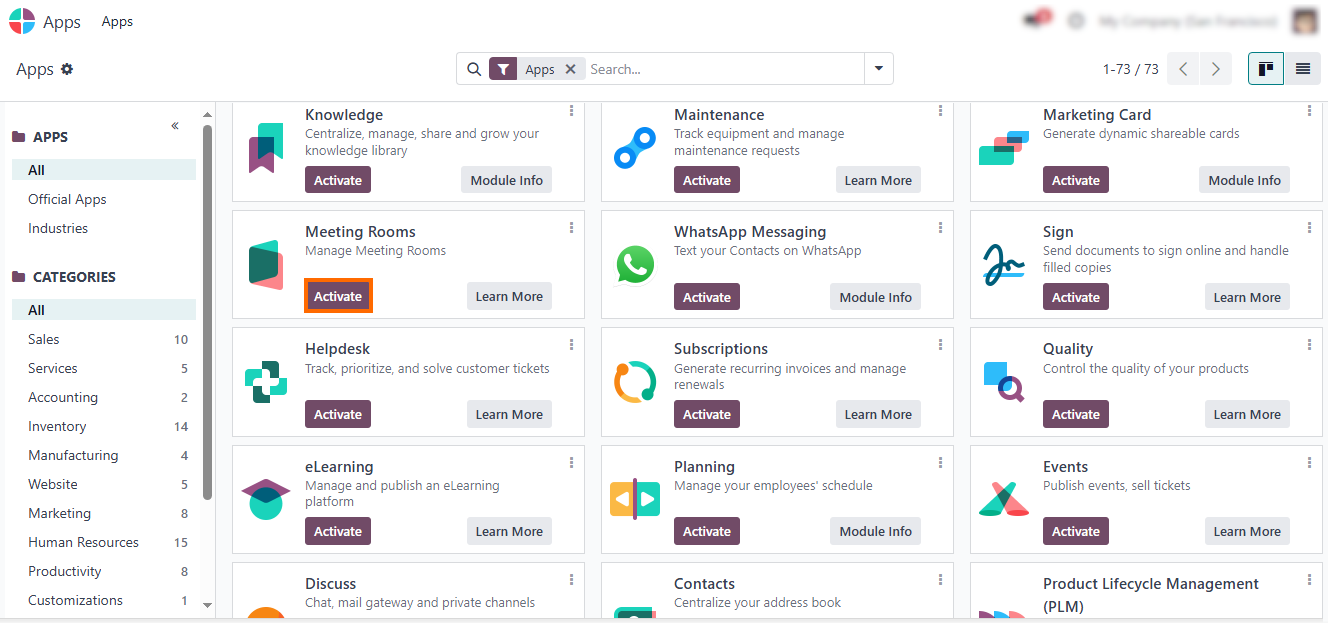Viewport: 1328px width, 623px height.
Task: Click the WhatsApp Messaging app icon
Action: pyautogui.click(x=634, y=266)
